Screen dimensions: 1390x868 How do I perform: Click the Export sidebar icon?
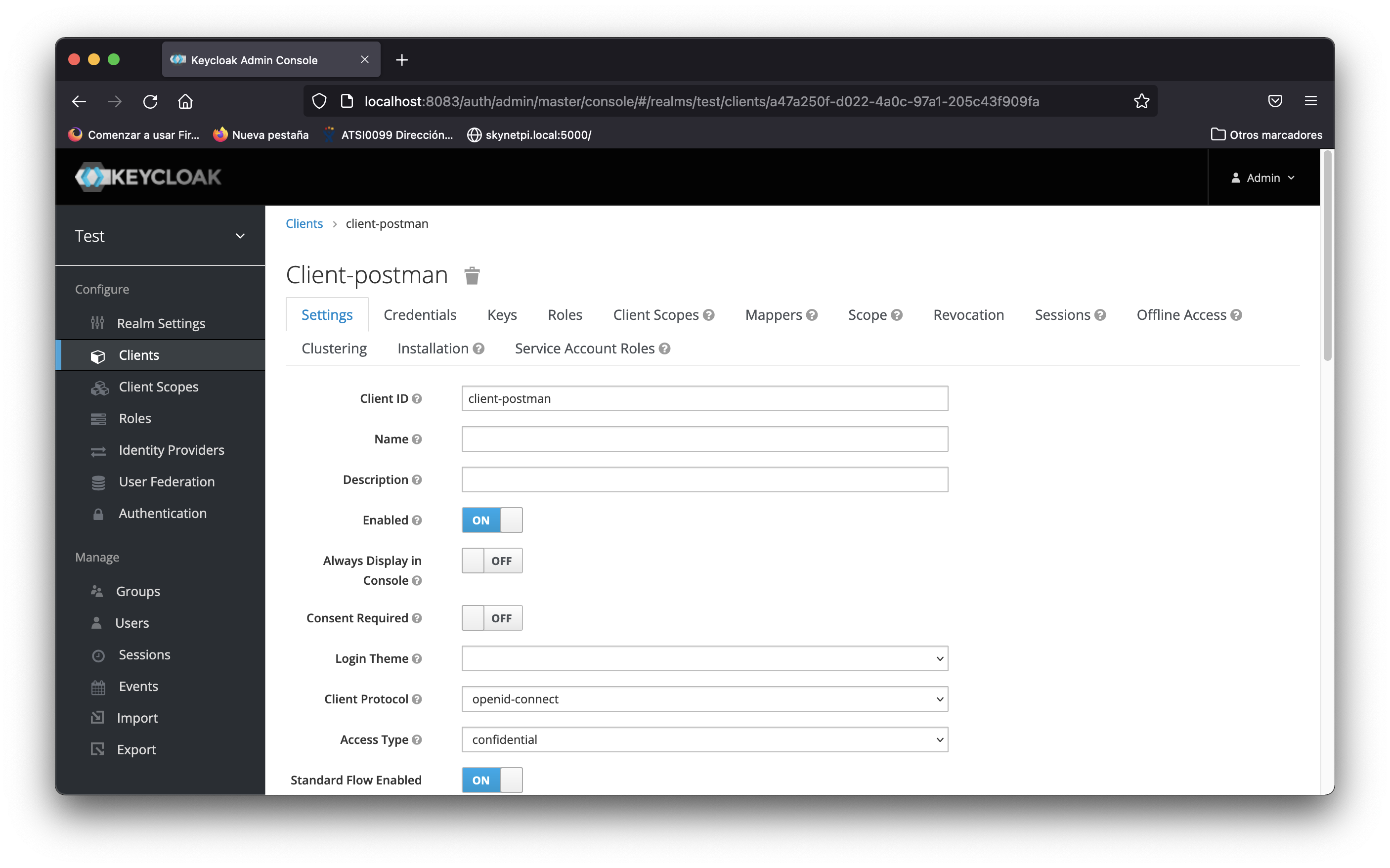coord(97,749)
